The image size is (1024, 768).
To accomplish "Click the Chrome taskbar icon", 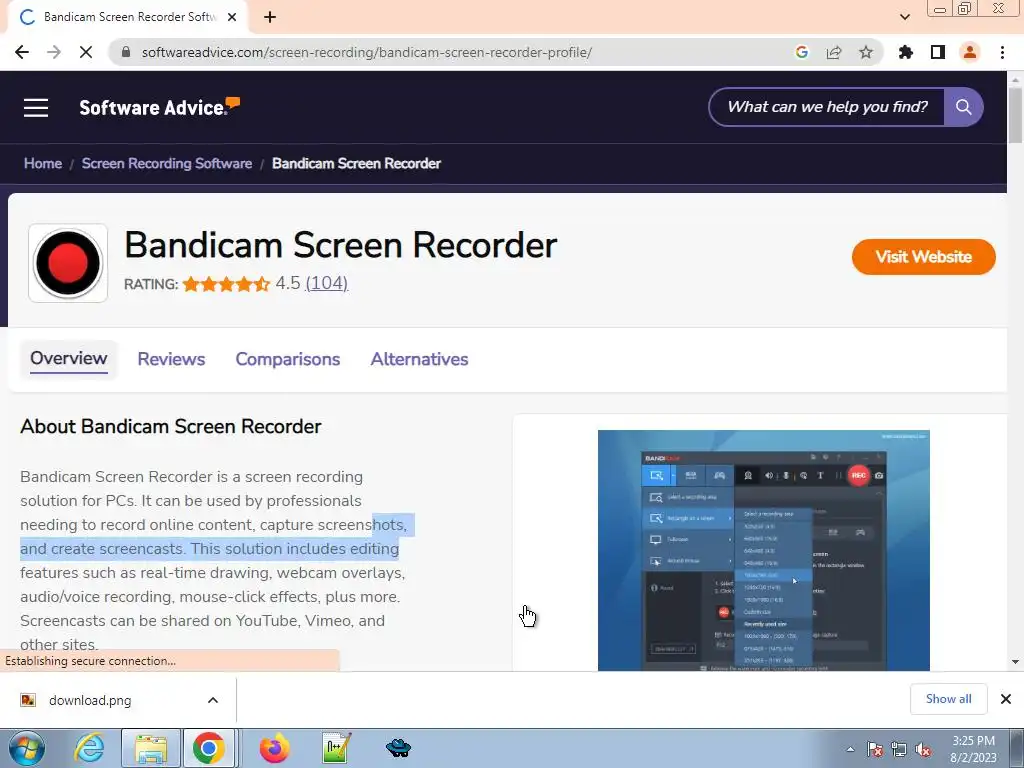I will coord(208,748).
